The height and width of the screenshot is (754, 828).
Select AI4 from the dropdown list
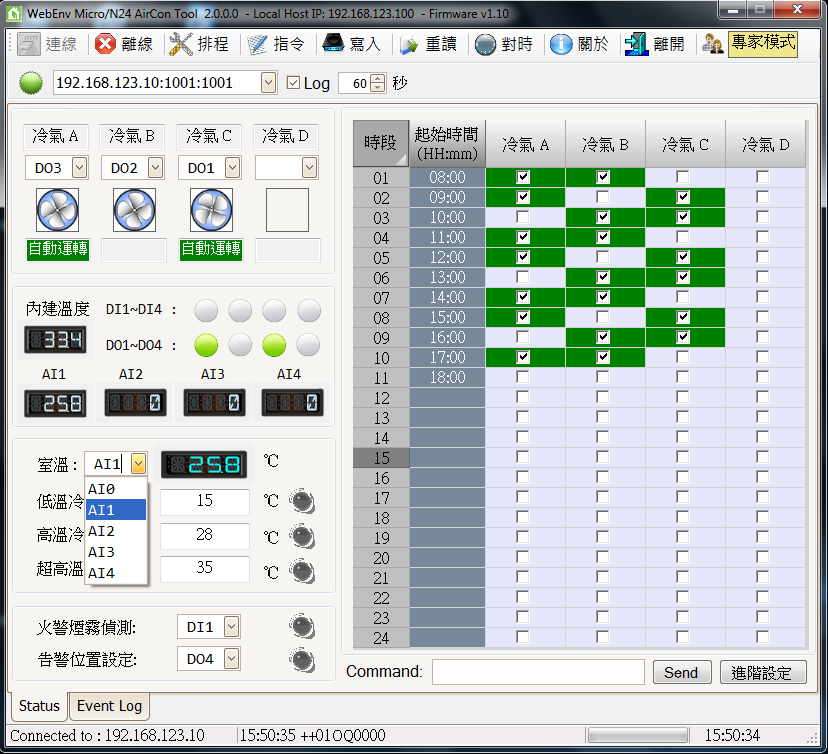116,573
